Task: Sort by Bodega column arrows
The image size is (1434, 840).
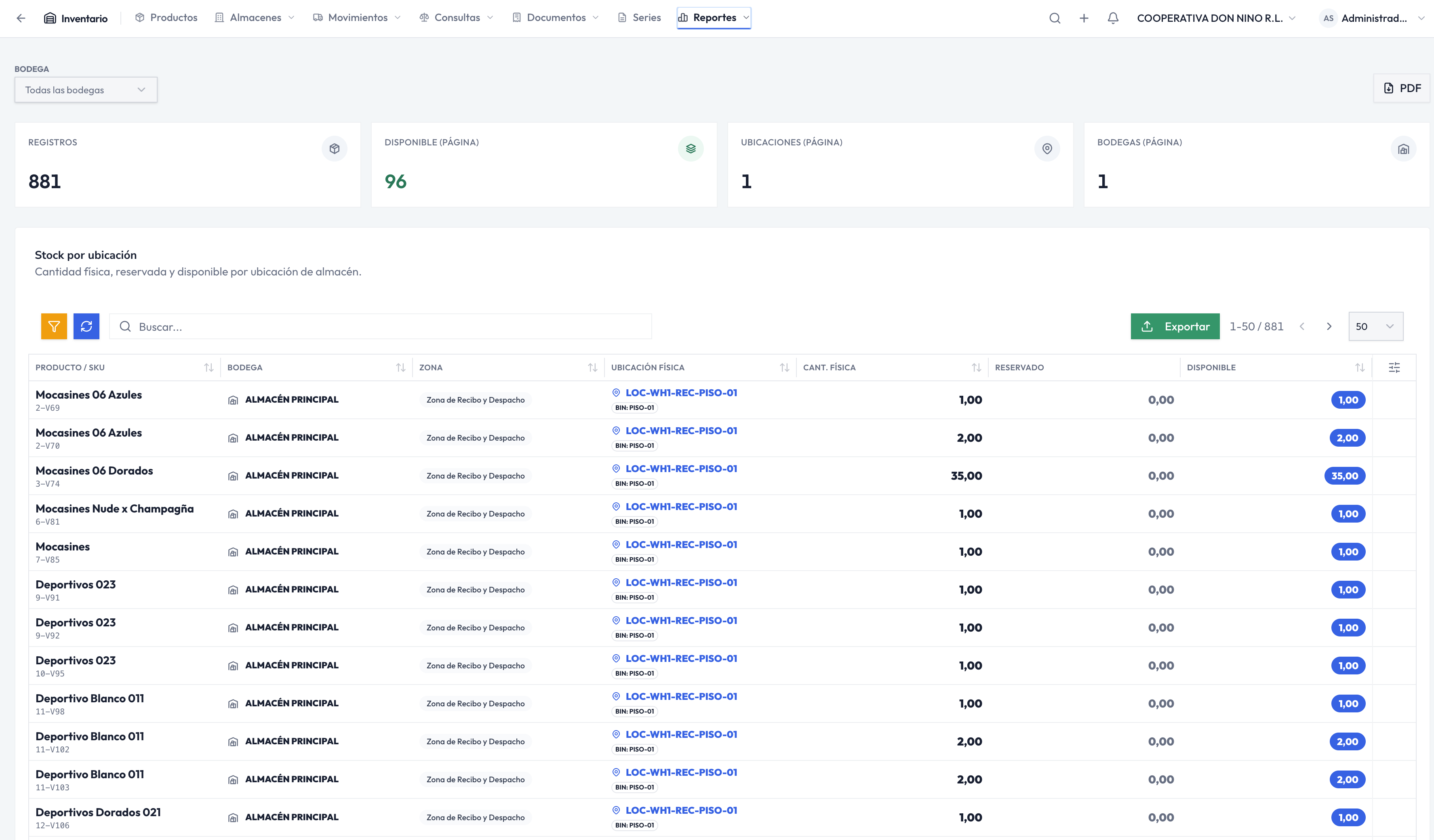Action: click(x=400, y=367)
